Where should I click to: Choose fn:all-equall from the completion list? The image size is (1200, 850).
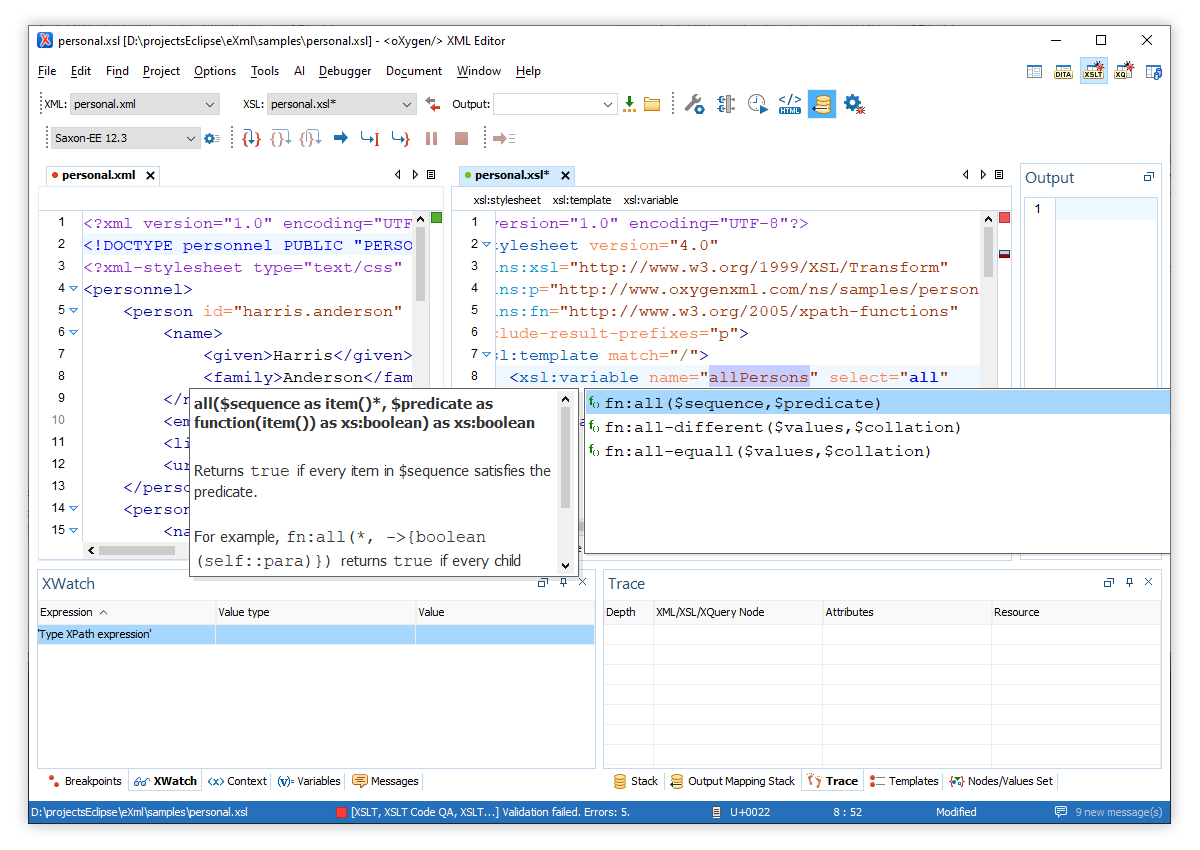pos(877,451)
